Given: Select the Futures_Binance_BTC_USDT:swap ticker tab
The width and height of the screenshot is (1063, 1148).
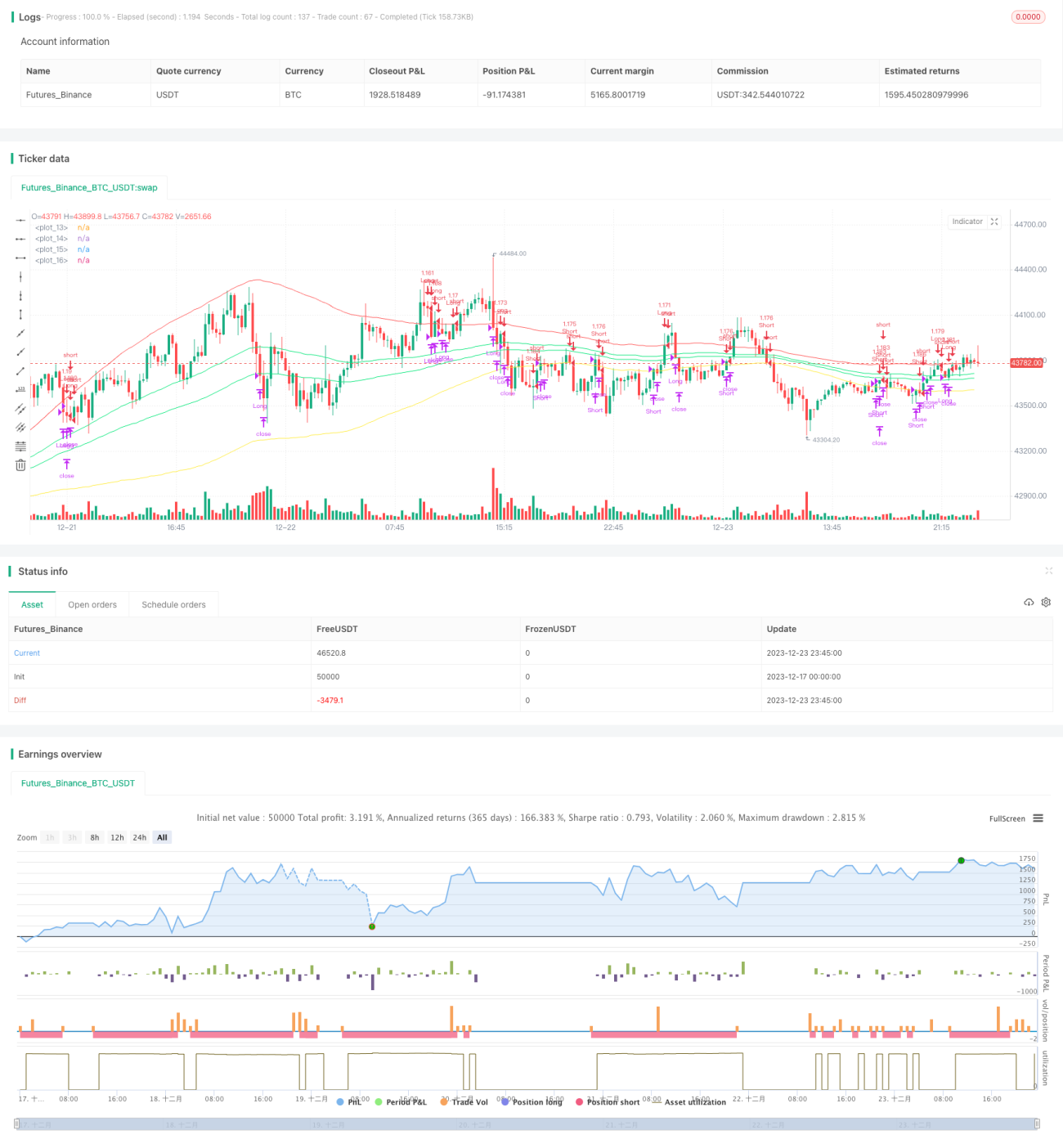Looking at the screenshot, I should 89,187.
